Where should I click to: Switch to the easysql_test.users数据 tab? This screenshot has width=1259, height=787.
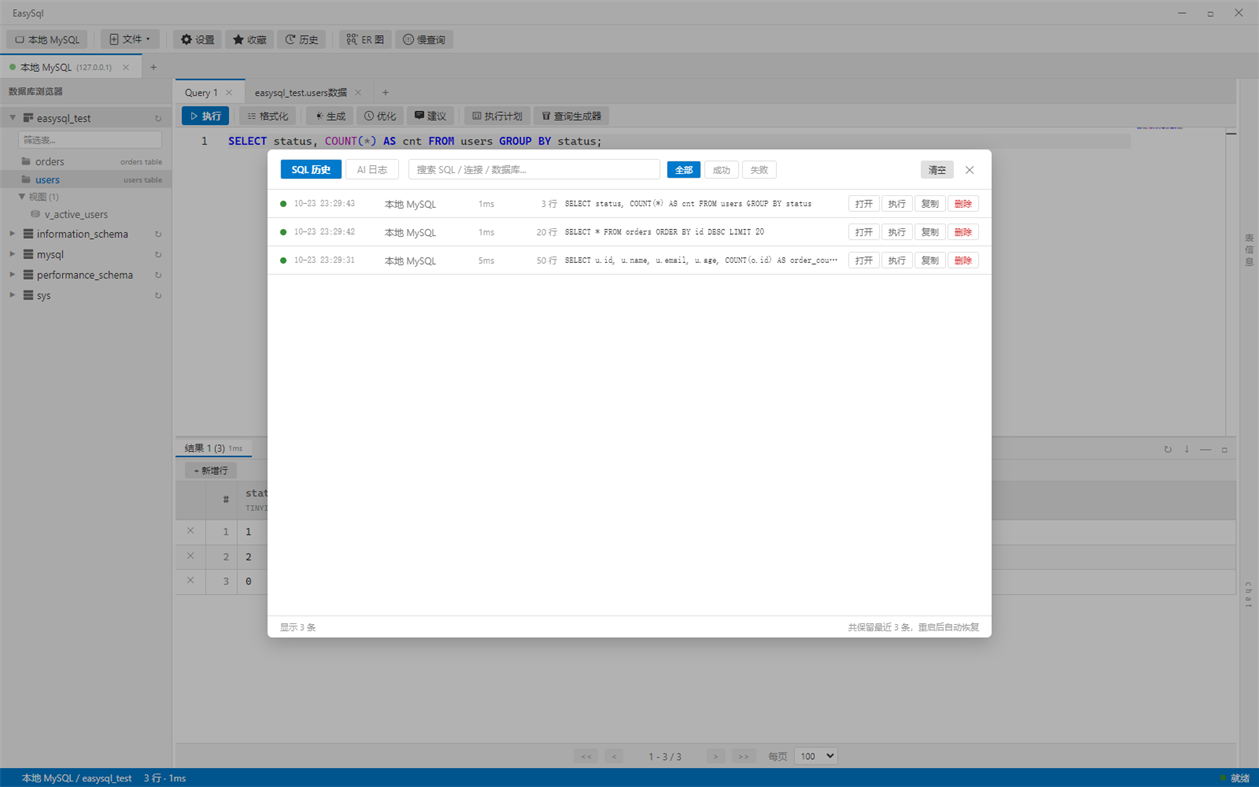coord(301,93)
